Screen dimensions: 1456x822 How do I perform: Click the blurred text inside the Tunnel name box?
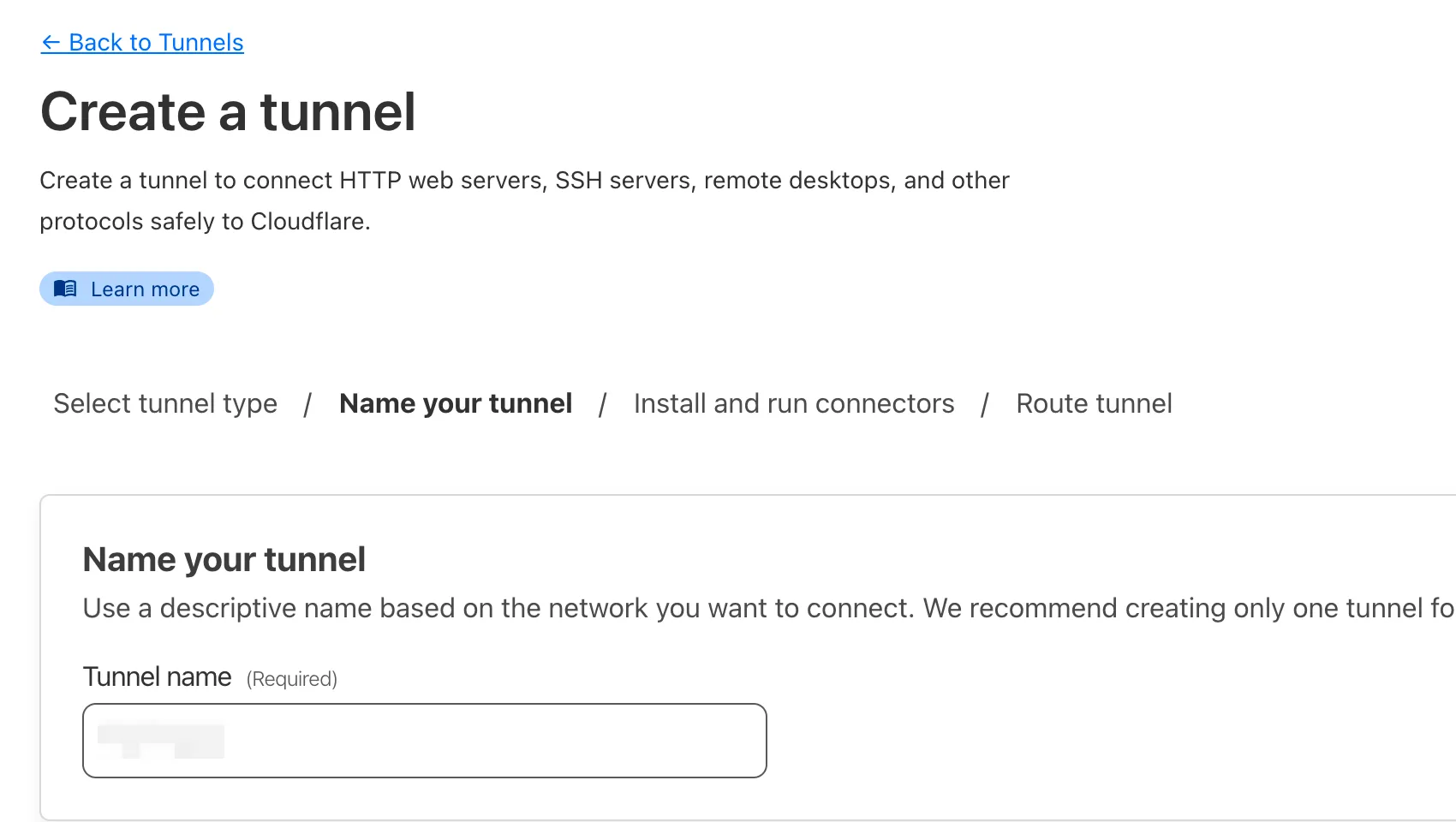pos(161,741)
